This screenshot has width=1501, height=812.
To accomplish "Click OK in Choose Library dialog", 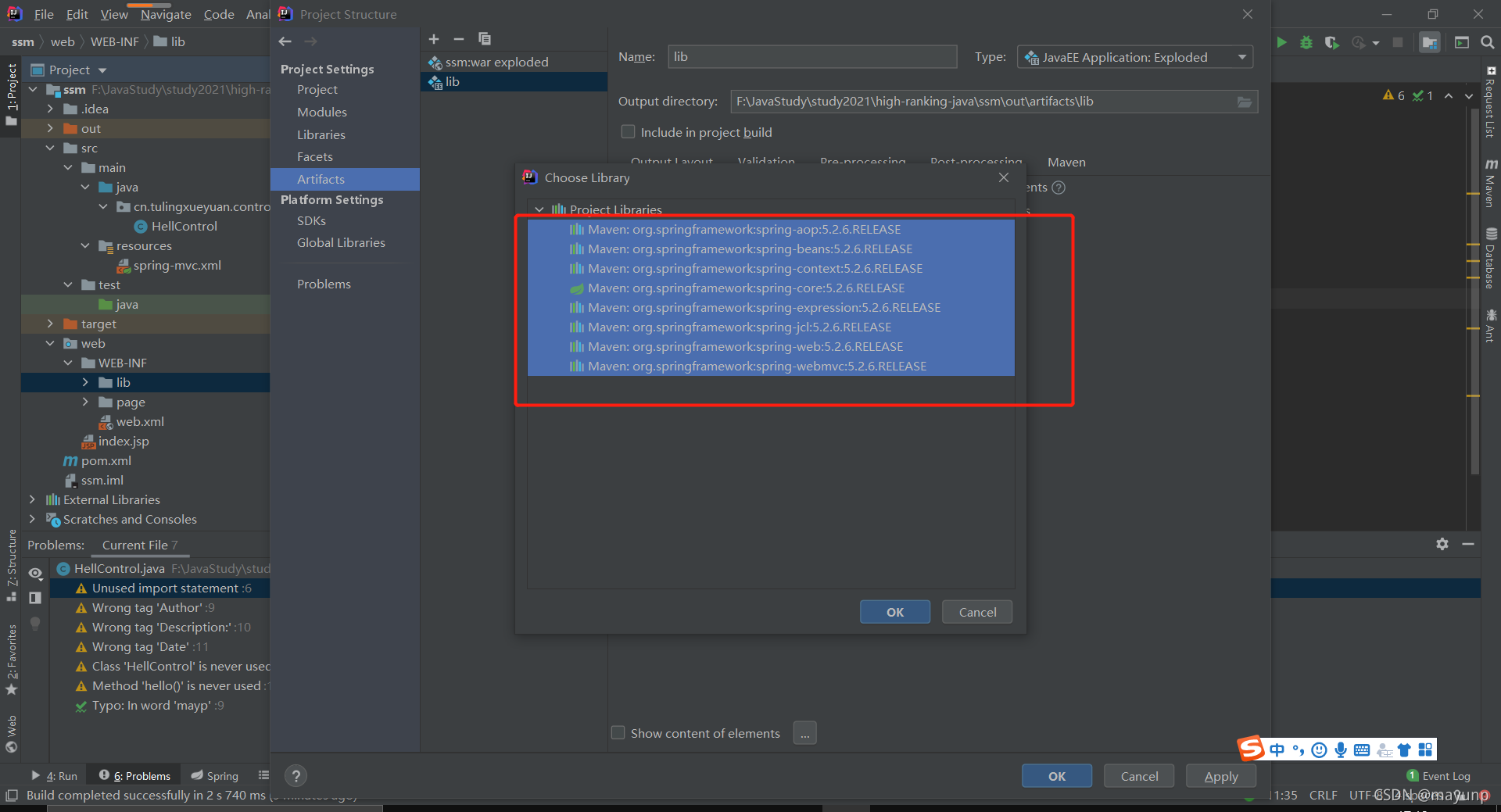I will pyautogui.click(x=895, y=612).
